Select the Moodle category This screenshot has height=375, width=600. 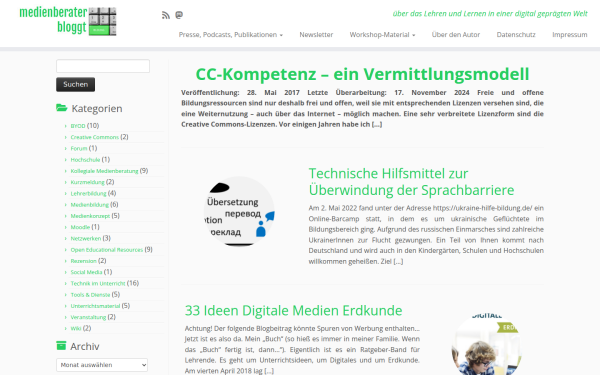pos(80,227)
